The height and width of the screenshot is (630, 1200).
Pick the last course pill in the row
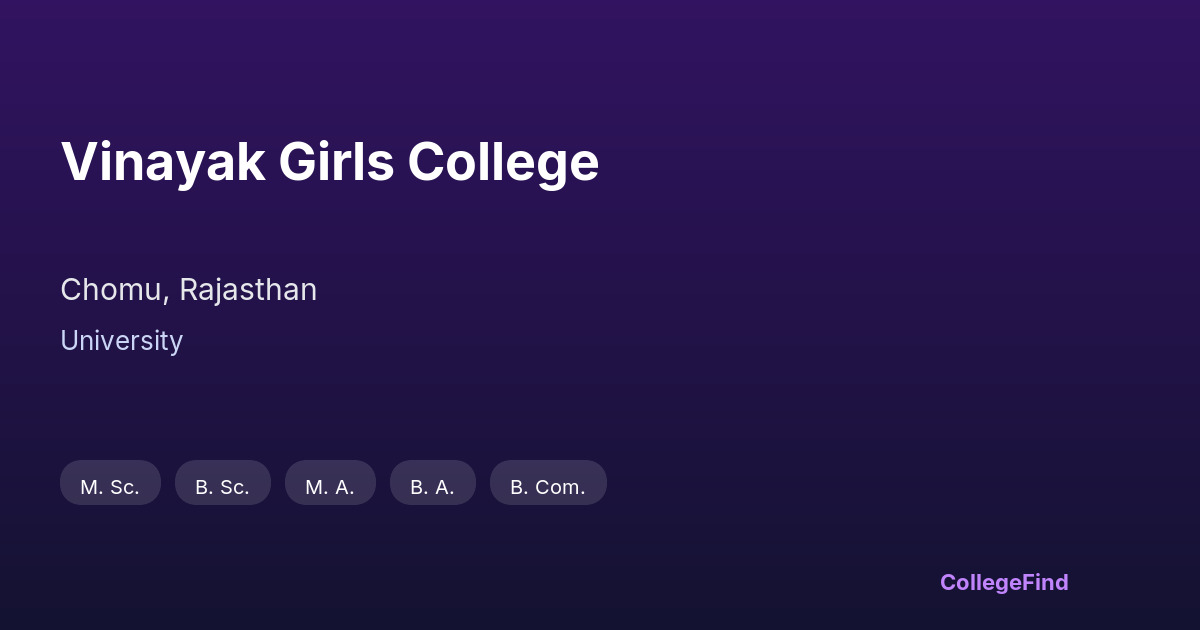coord(548,484)
